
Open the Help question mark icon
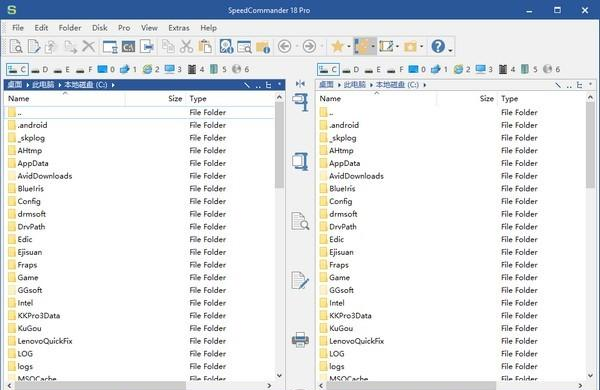(x=438, y=47)
